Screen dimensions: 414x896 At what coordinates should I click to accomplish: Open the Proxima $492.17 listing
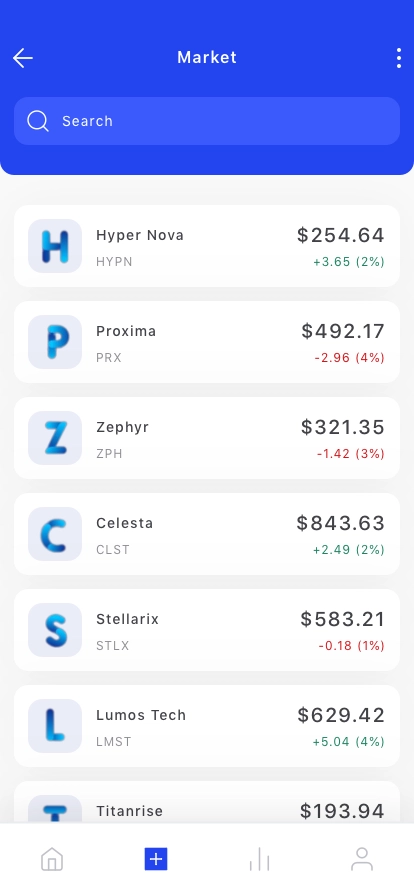207,342
